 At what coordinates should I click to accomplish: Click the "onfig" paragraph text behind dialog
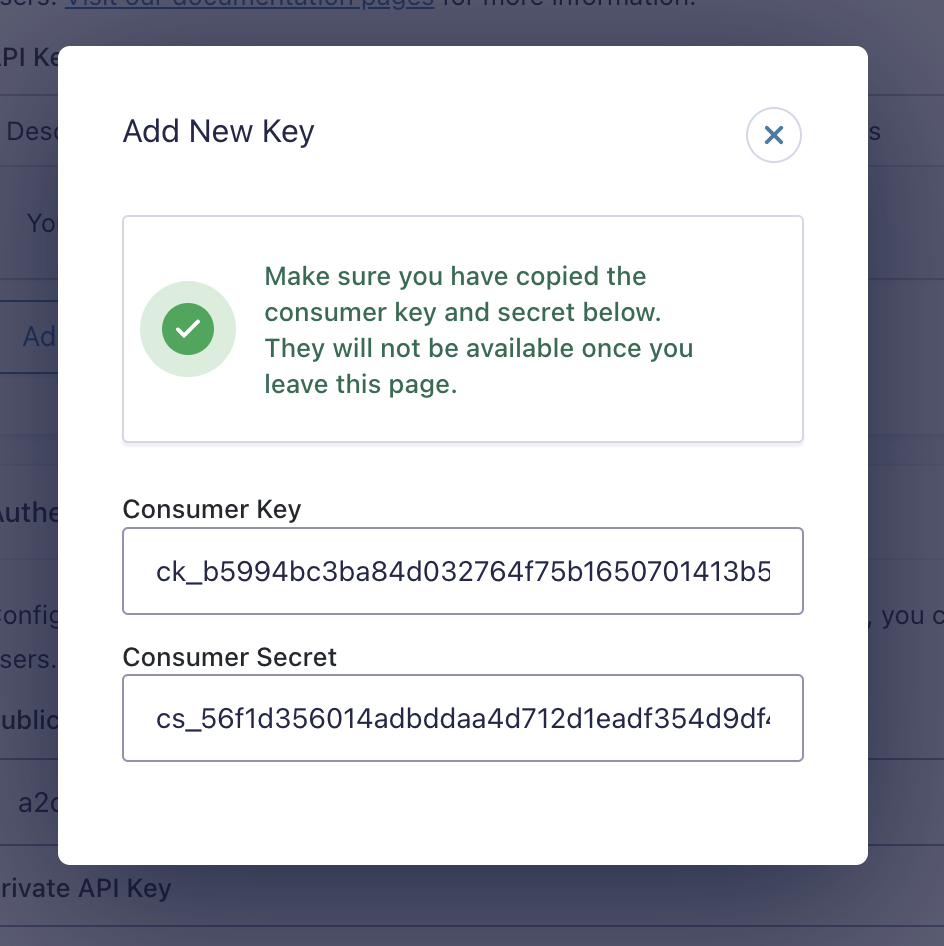[29, 615]
